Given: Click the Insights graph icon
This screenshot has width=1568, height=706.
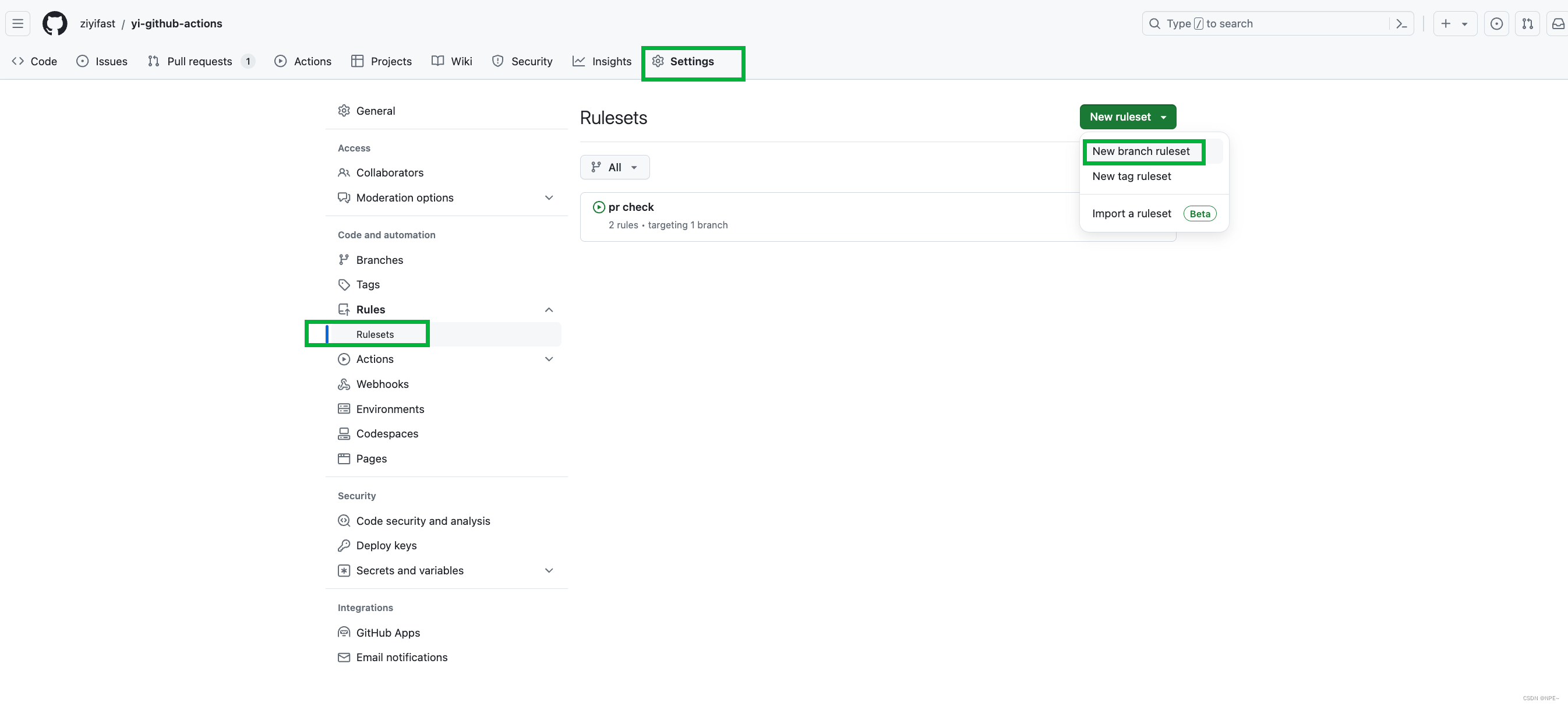Looking at the screenshot, I should pyautogui.click(x=579, y=61).
